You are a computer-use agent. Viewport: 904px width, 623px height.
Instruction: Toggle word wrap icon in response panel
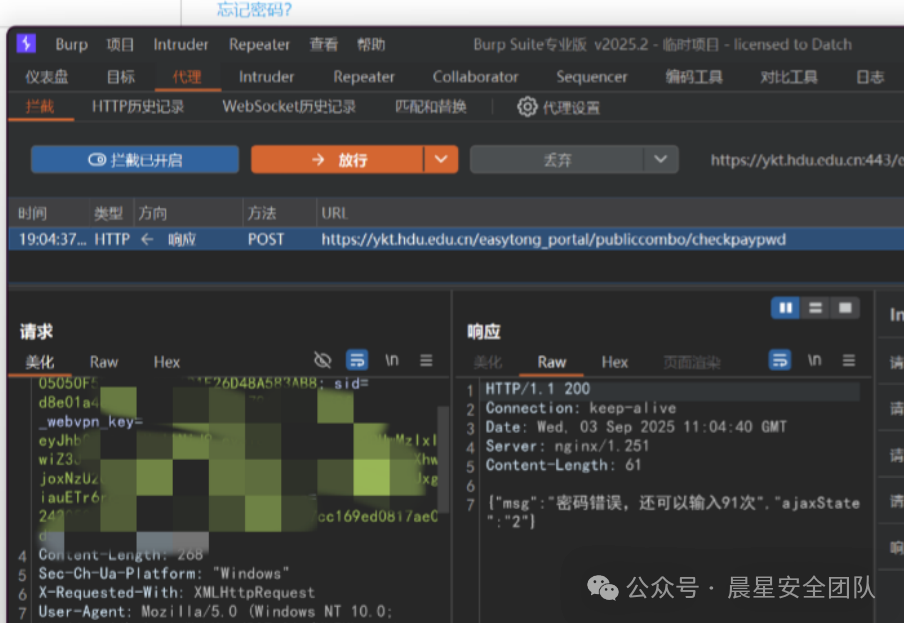780,361
